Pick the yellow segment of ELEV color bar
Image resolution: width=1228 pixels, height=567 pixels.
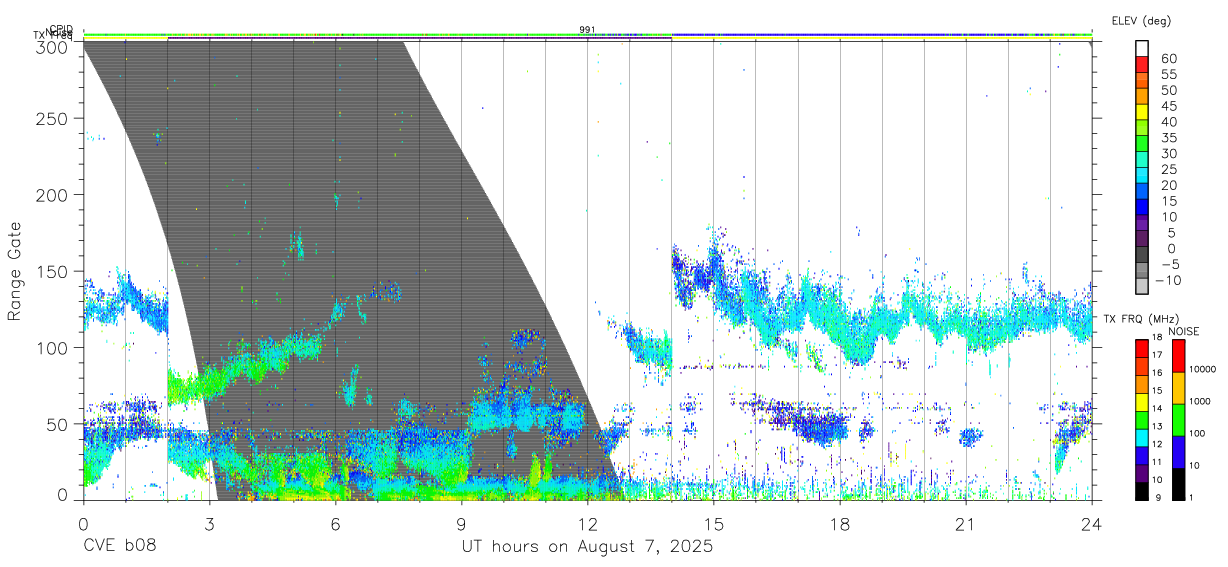pos(1143,112)
